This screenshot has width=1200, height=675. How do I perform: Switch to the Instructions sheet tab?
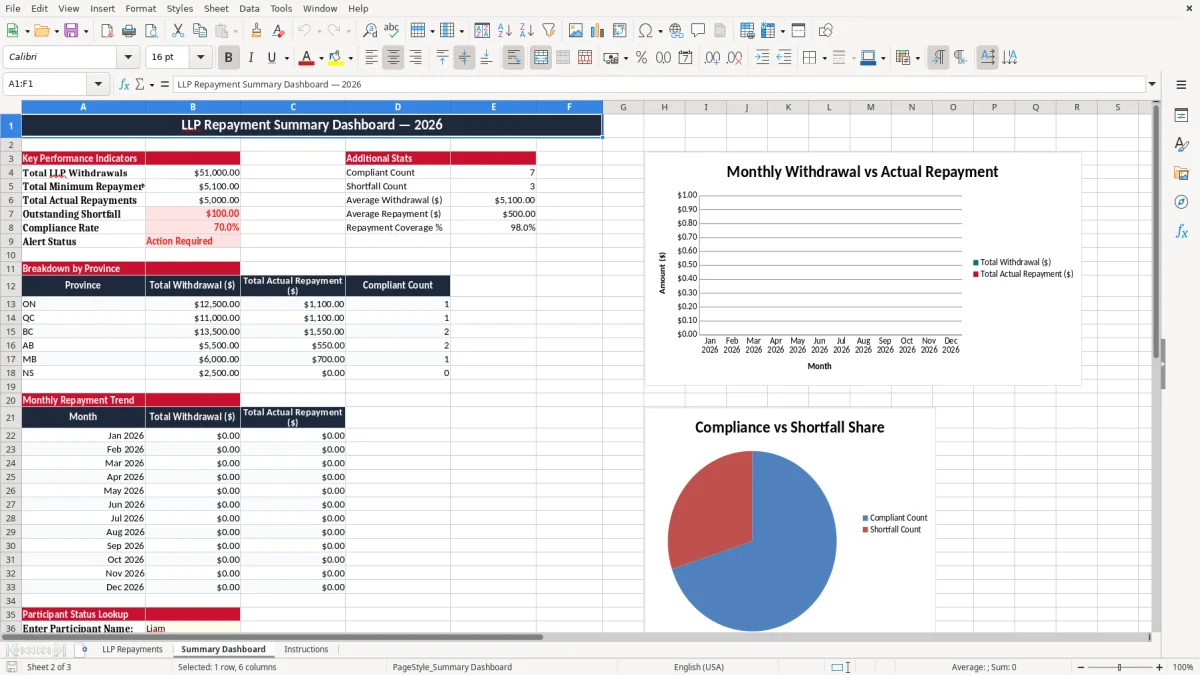[306, 649]
